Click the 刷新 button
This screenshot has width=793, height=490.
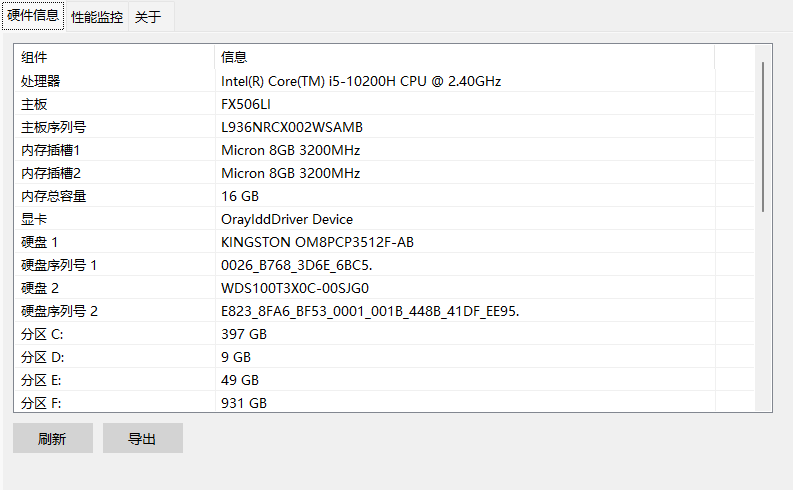tap(53, 438)
